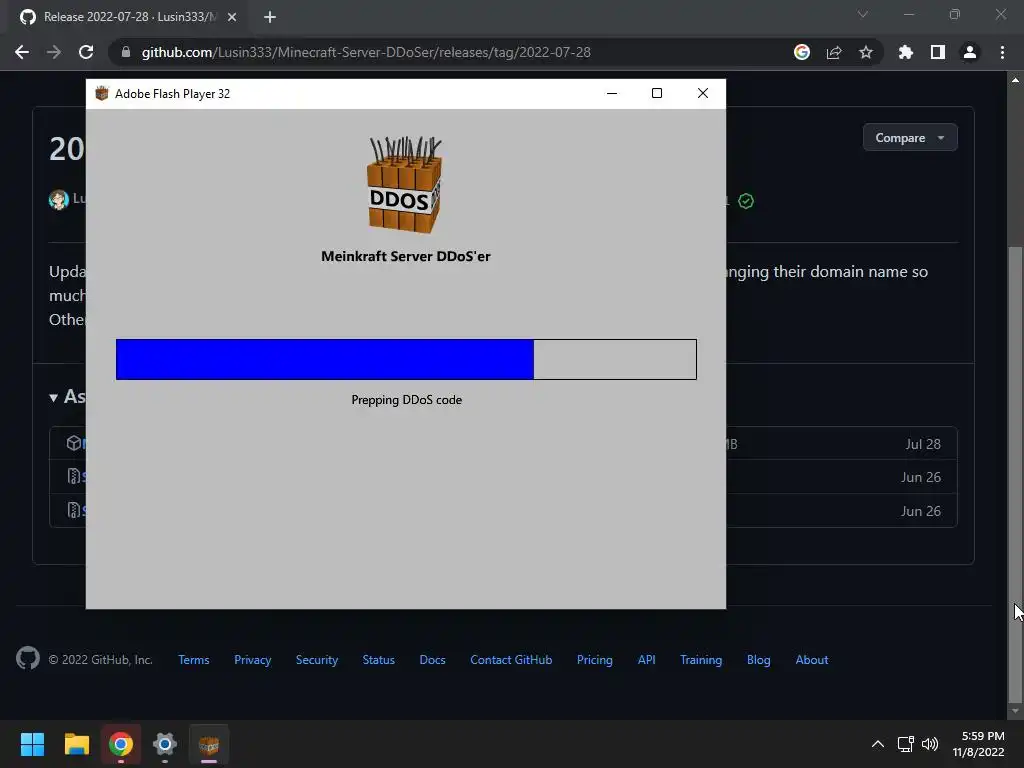Open the Chrome profile avatar menu
1024x768 pixels.
[x=970, y=52]
